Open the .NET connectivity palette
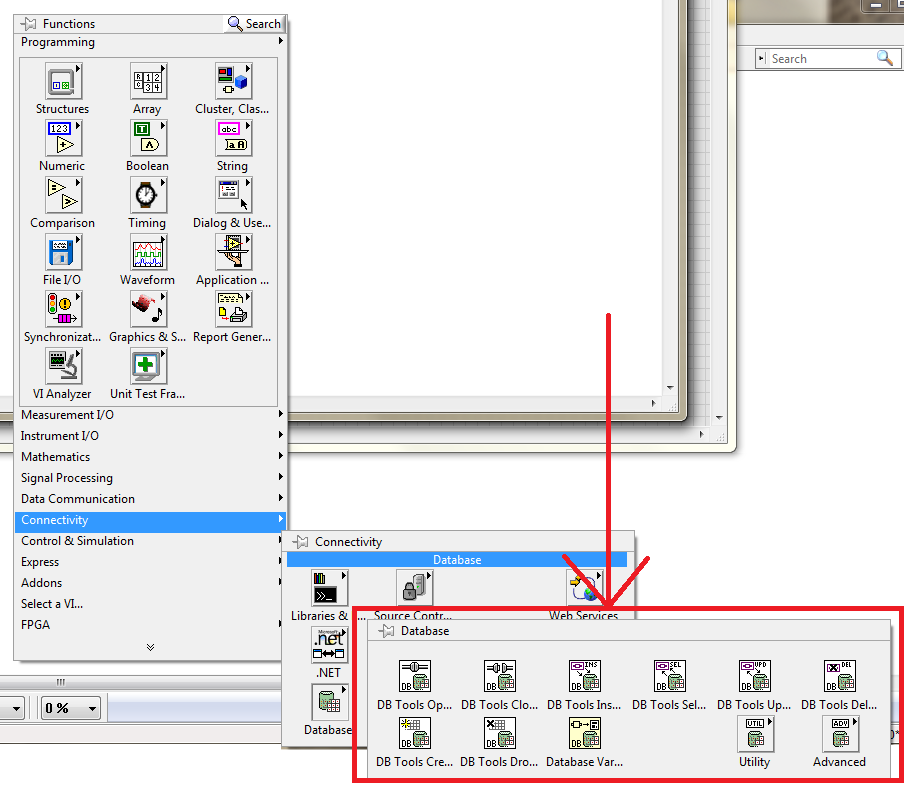The width and height of the screenshot is (904, 785). (x=330, y=646)
